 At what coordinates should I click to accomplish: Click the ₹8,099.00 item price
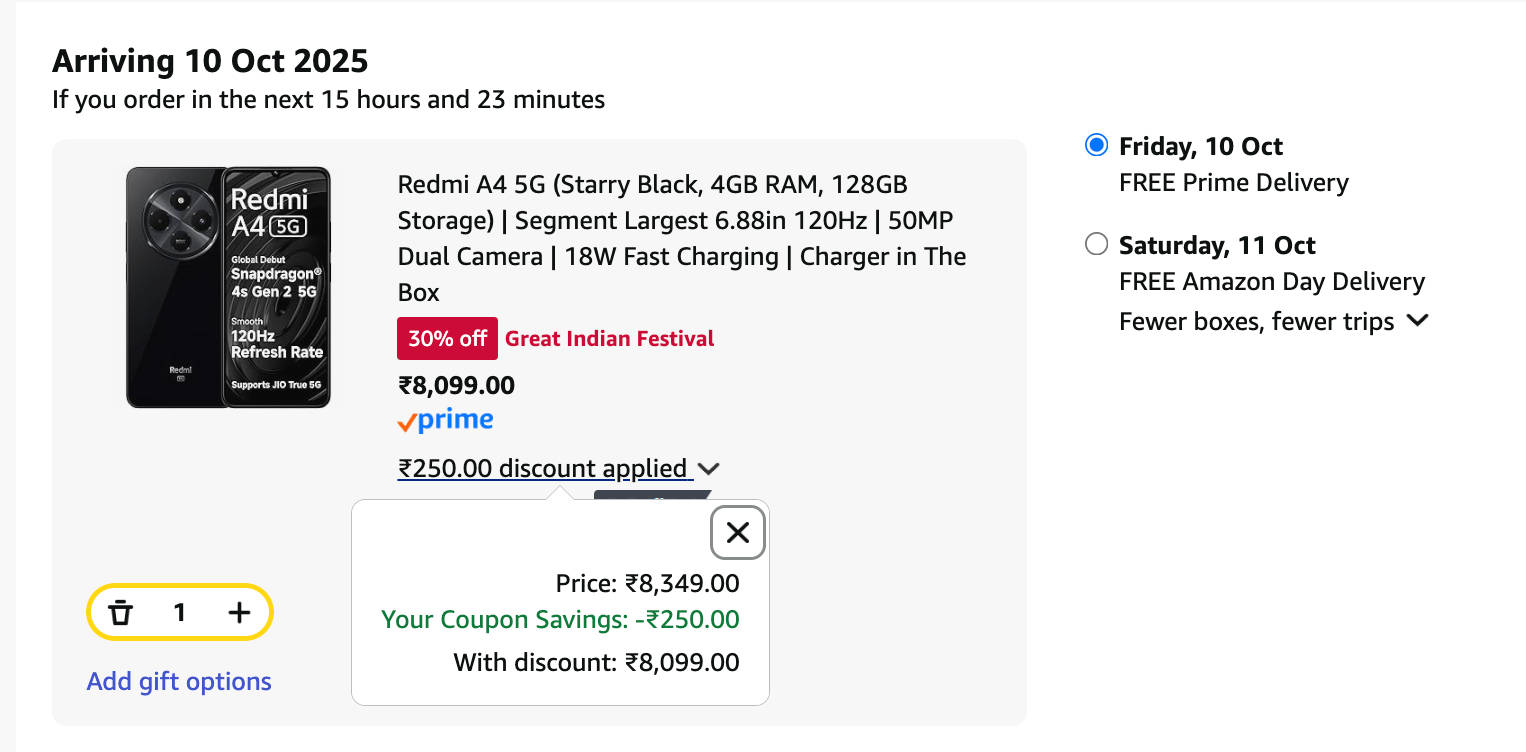coord(457,386)
